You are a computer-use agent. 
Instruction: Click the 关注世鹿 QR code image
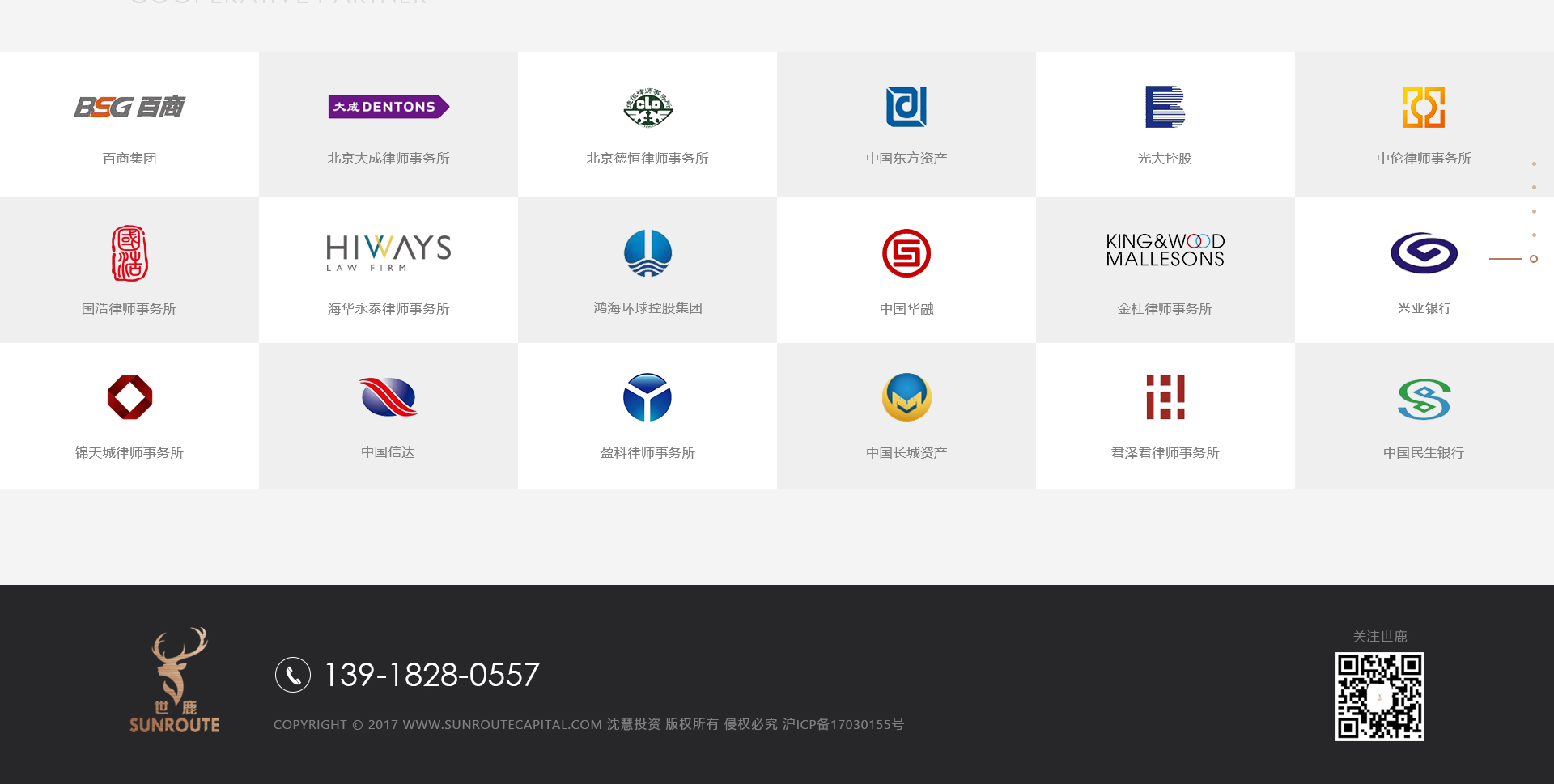(x=1379, y=697)
